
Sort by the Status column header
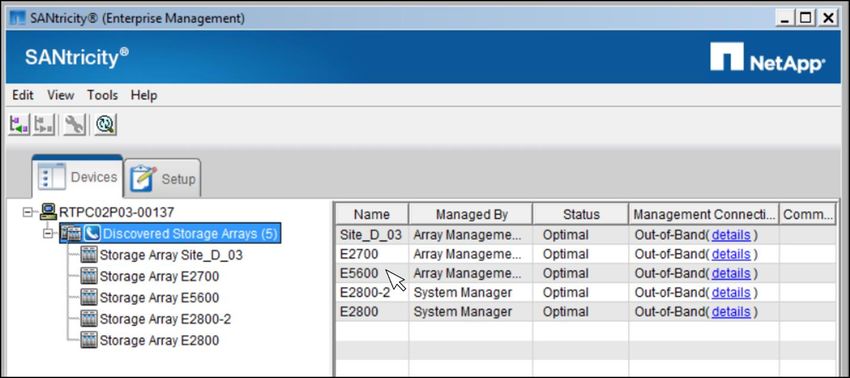click(581, 214)
